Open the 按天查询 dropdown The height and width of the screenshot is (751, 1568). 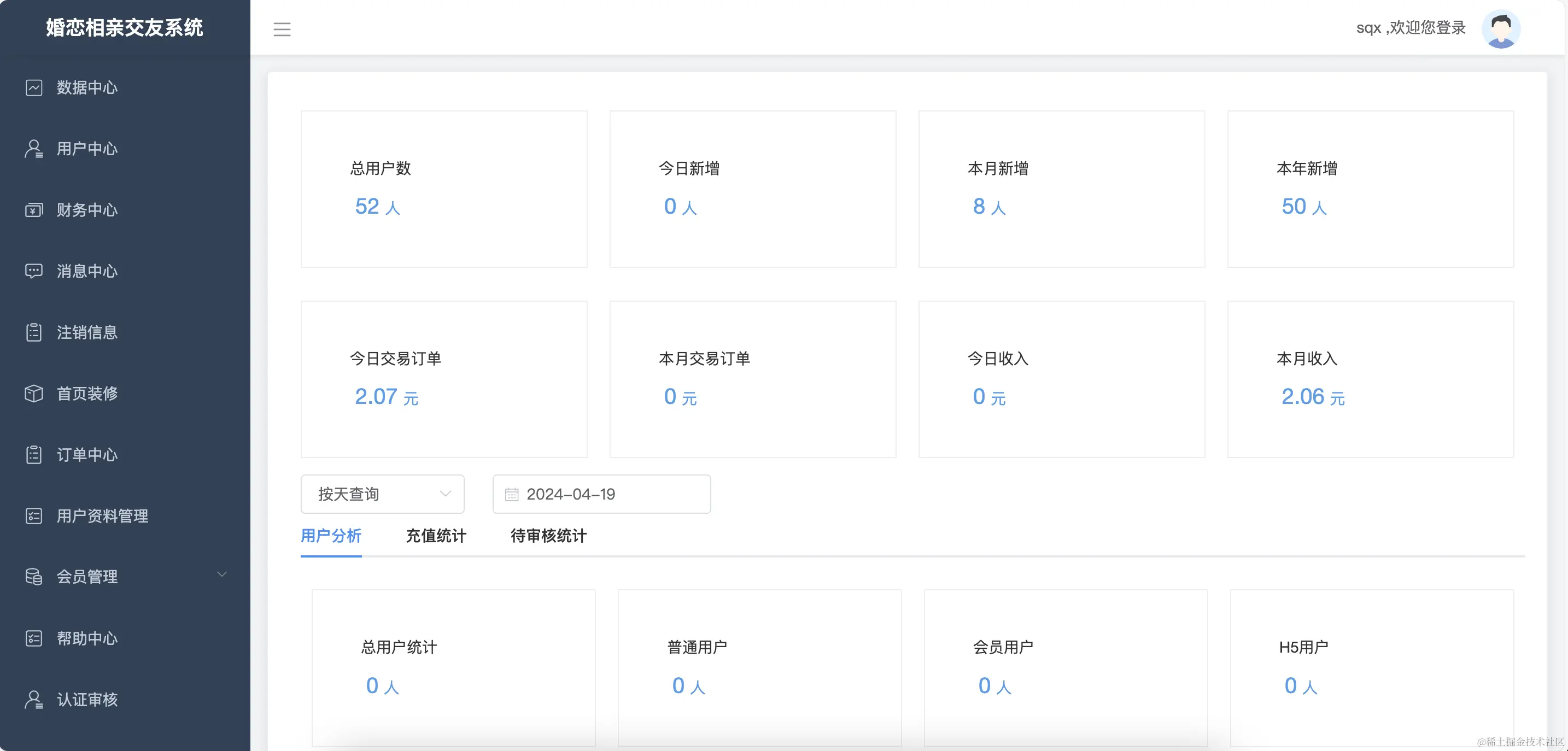coord(382,494)
